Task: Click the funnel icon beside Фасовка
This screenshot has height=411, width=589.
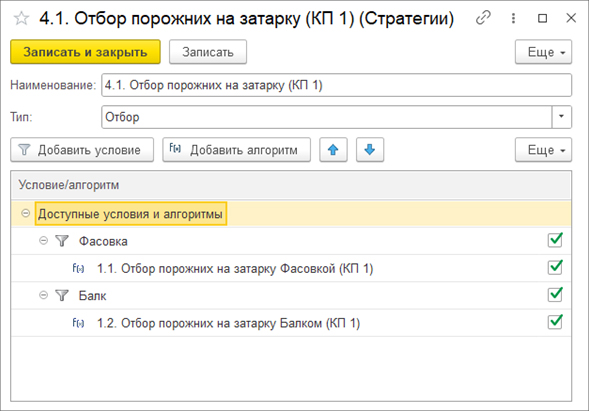Action: point(62,241)
